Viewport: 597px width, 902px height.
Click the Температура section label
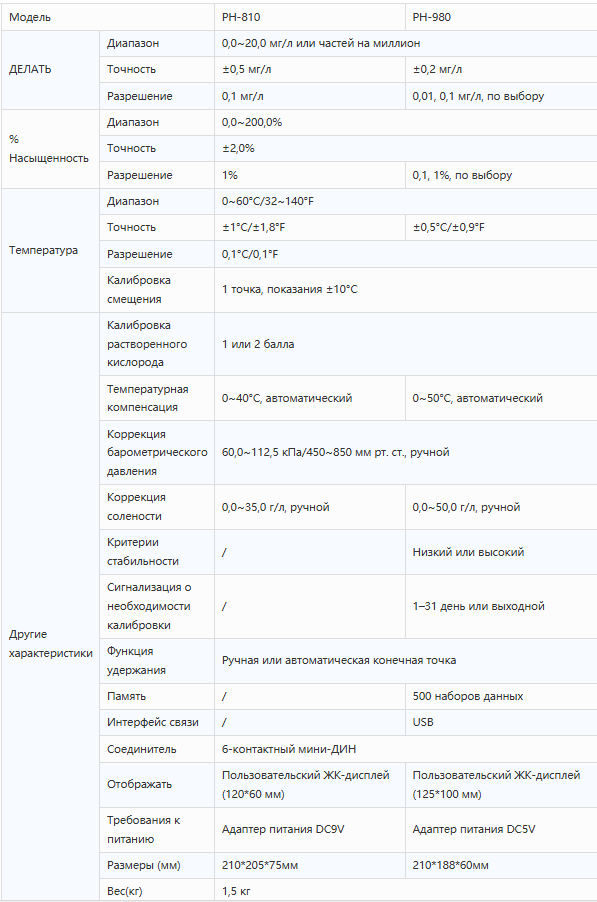point(43,250)
